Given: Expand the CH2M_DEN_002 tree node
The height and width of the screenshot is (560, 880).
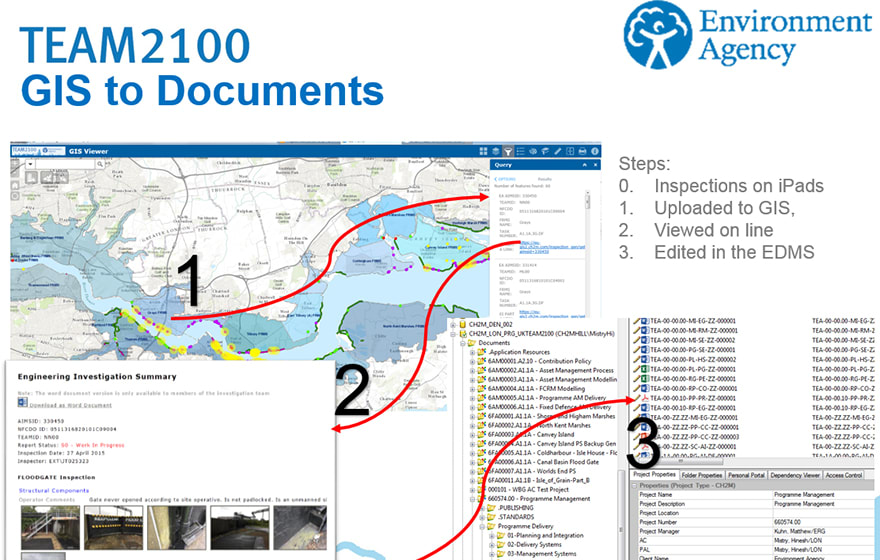Looking at the screenshot, I should tap(453, 325).
